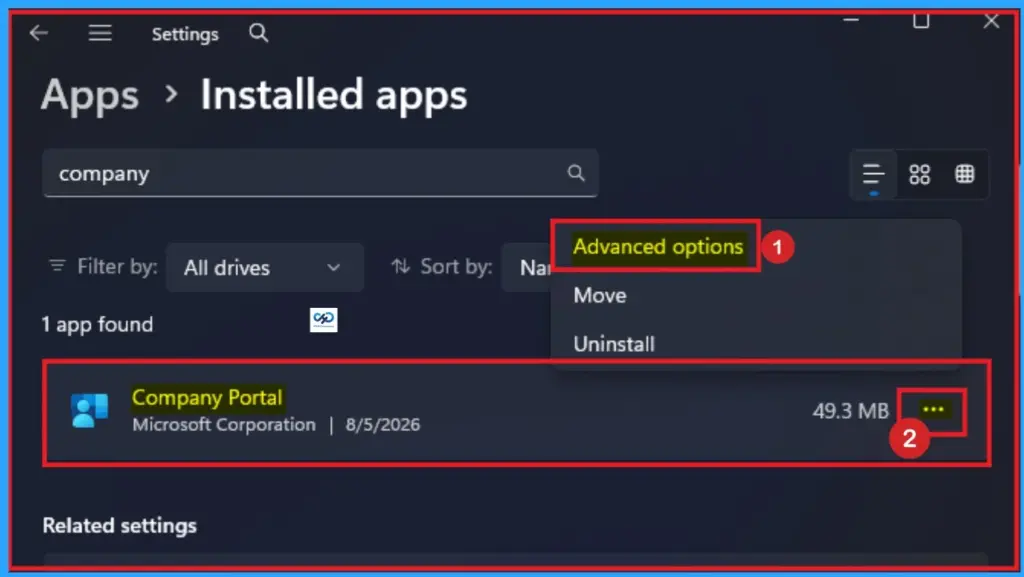Choose Move in the context menu
The width and height of the screenshot is (1024, 577).
tap(600, 296)
